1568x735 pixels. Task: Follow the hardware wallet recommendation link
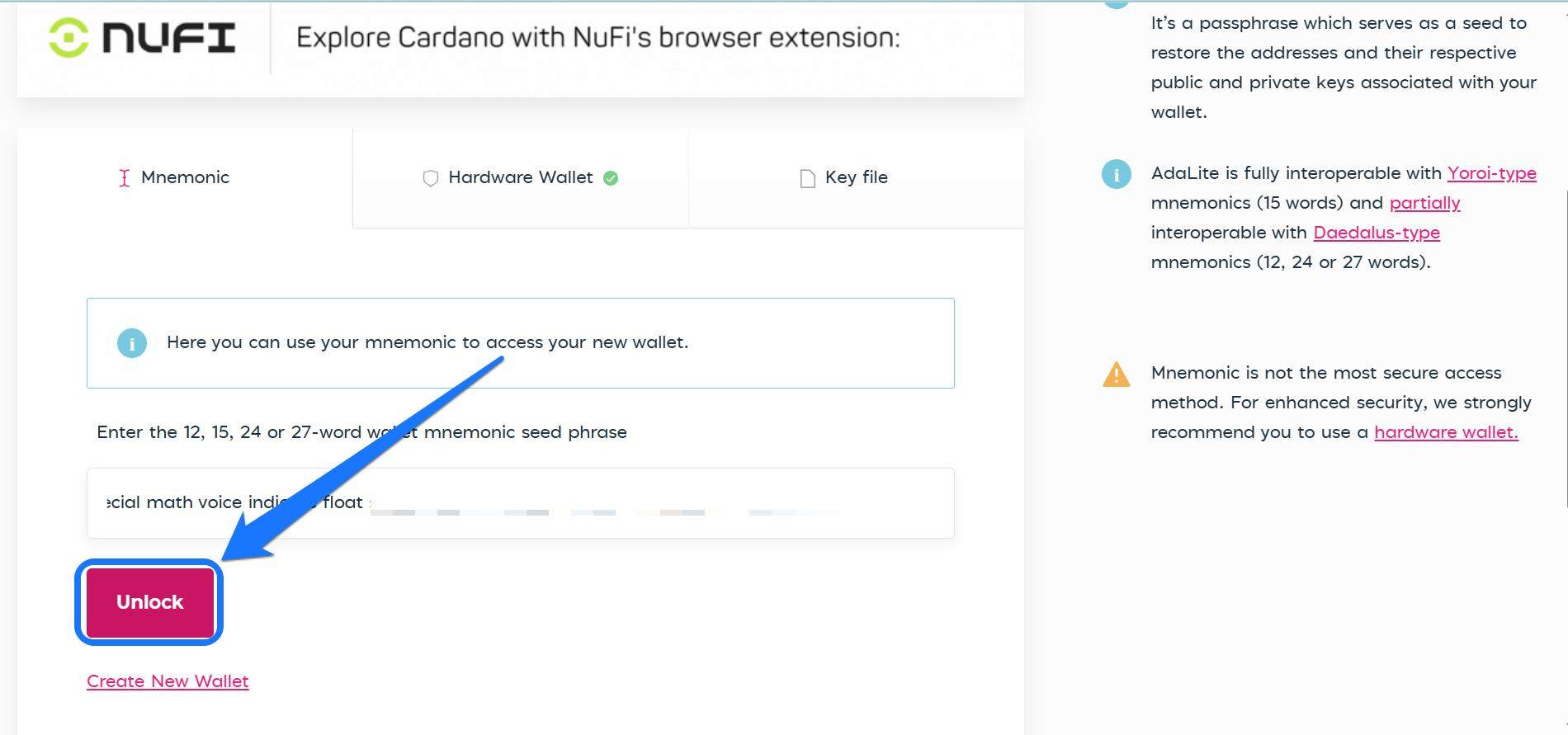pos(1445,432)
